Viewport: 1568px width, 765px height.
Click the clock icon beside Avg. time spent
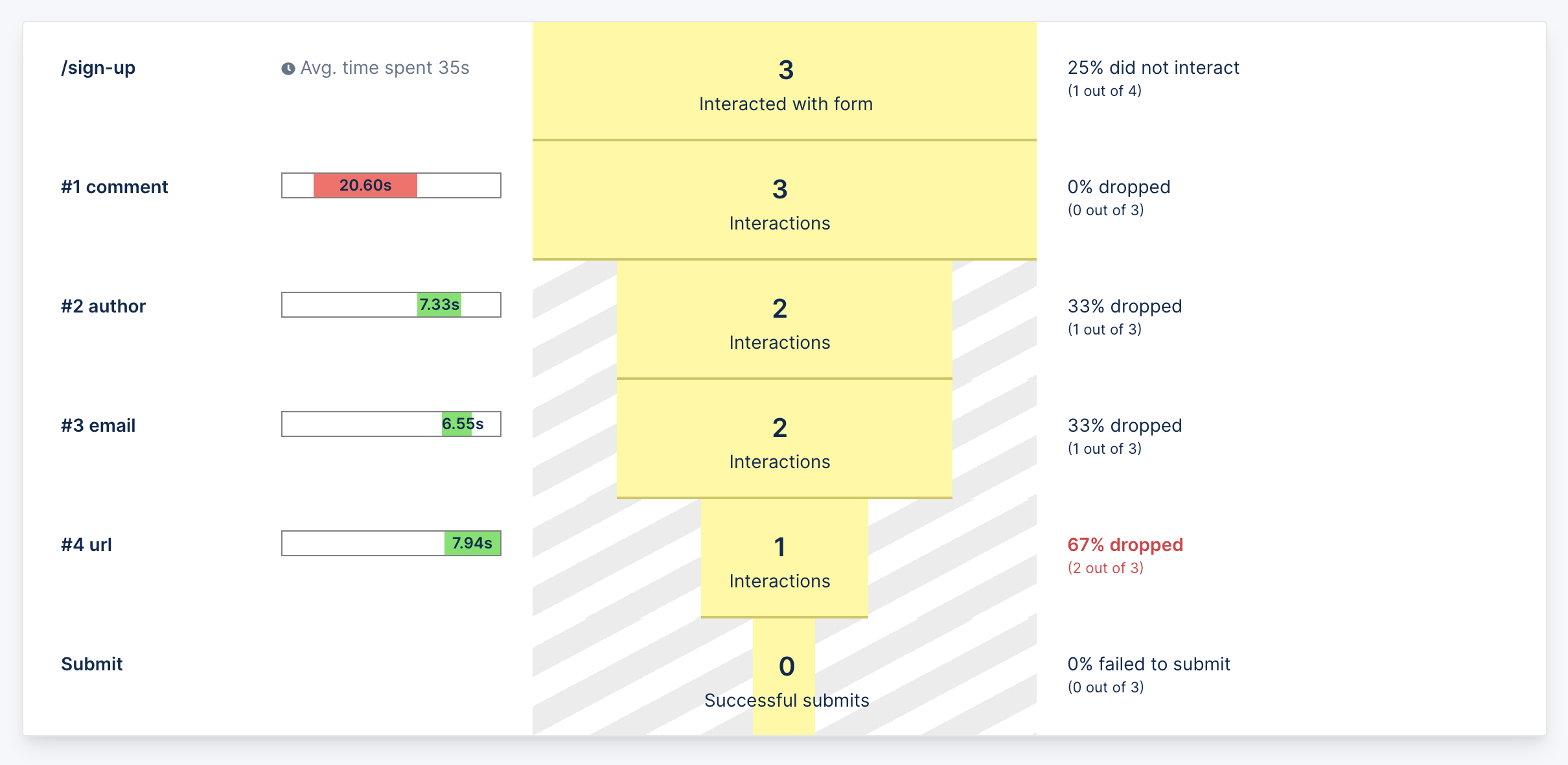tap(288, 69)
